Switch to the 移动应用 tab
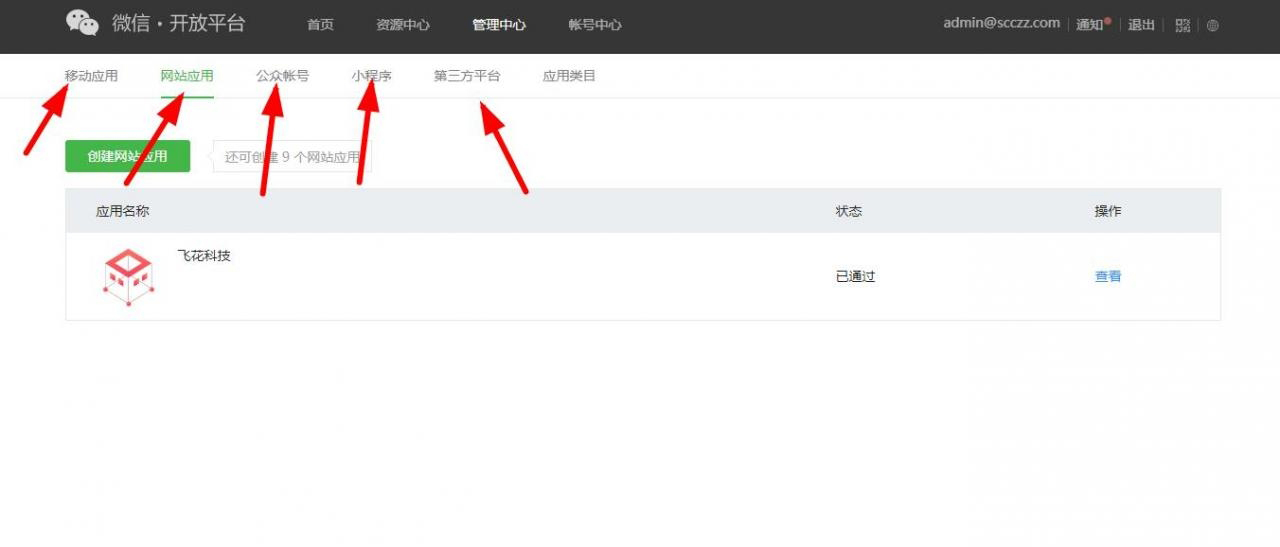 click(91, 76)
